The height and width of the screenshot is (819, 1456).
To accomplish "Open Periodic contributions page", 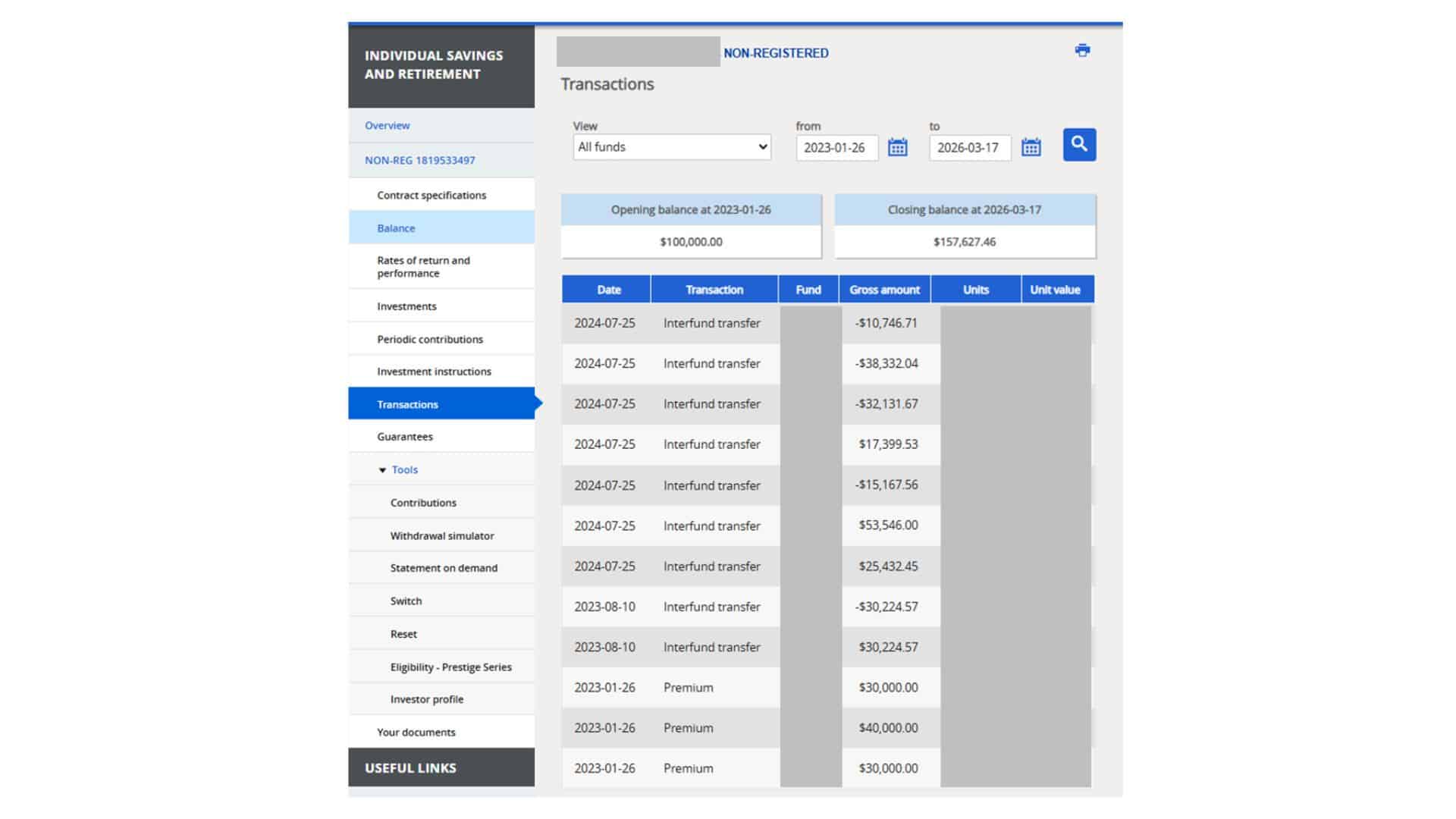I will tap(429, 339).
